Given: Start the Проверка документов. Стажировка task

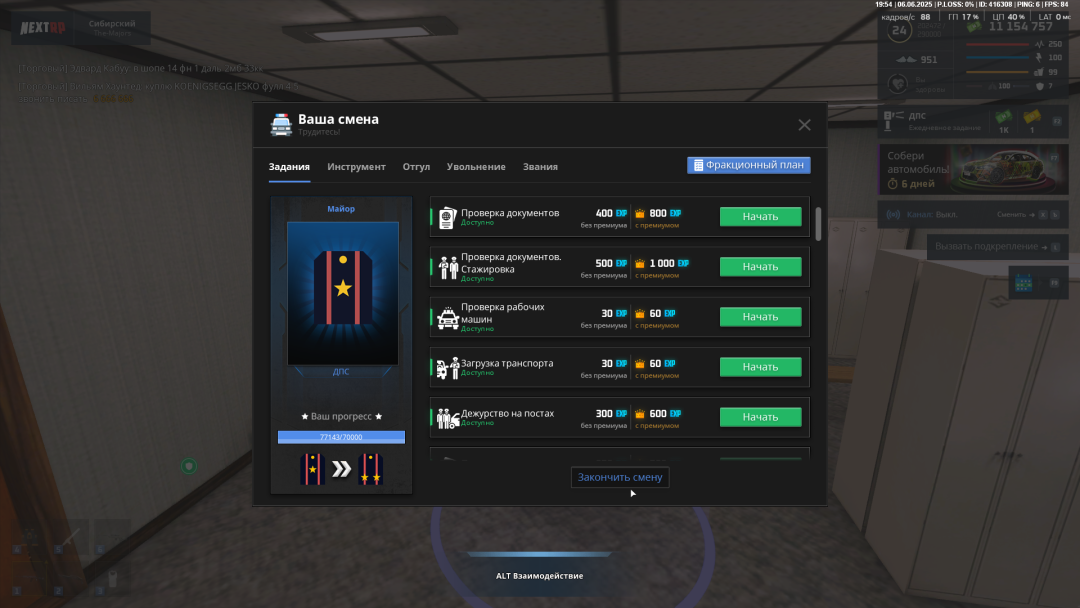Looking at the screenshot, I should (x=760, y=266).
